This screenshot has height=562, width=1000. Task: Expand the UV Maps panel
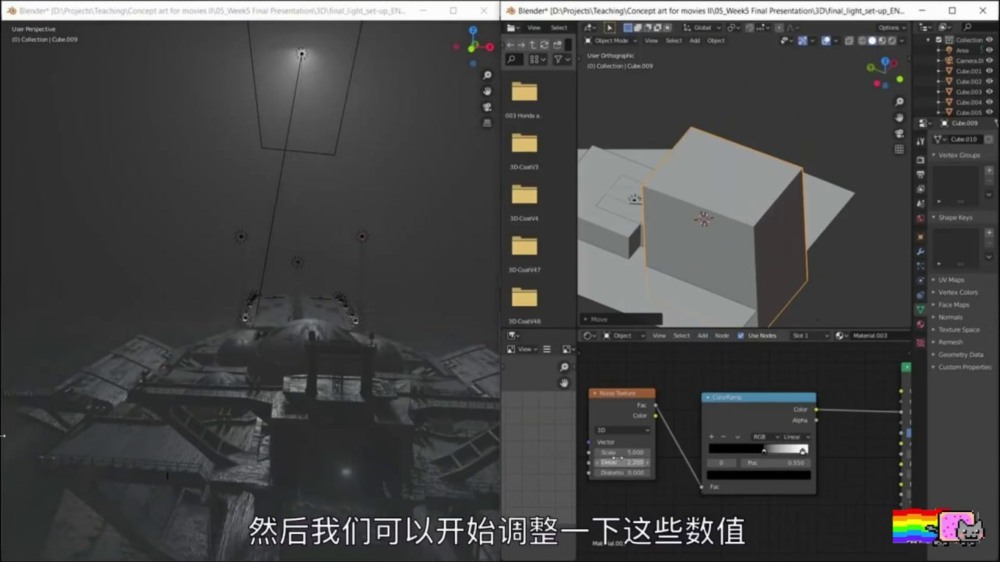click(x=950, y=280)
